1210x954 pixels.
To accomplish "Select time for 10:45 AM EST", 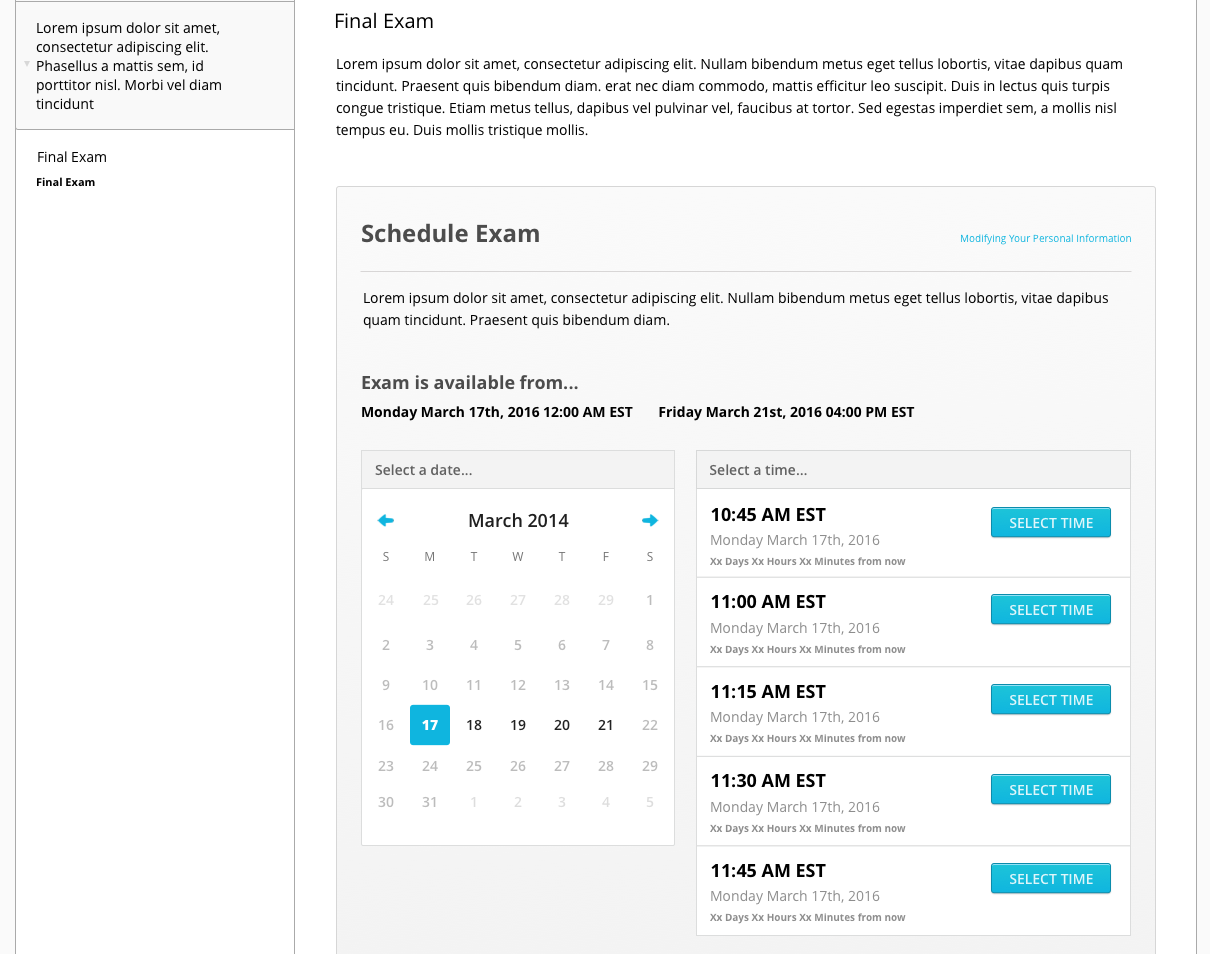I will click(1050, 523).
